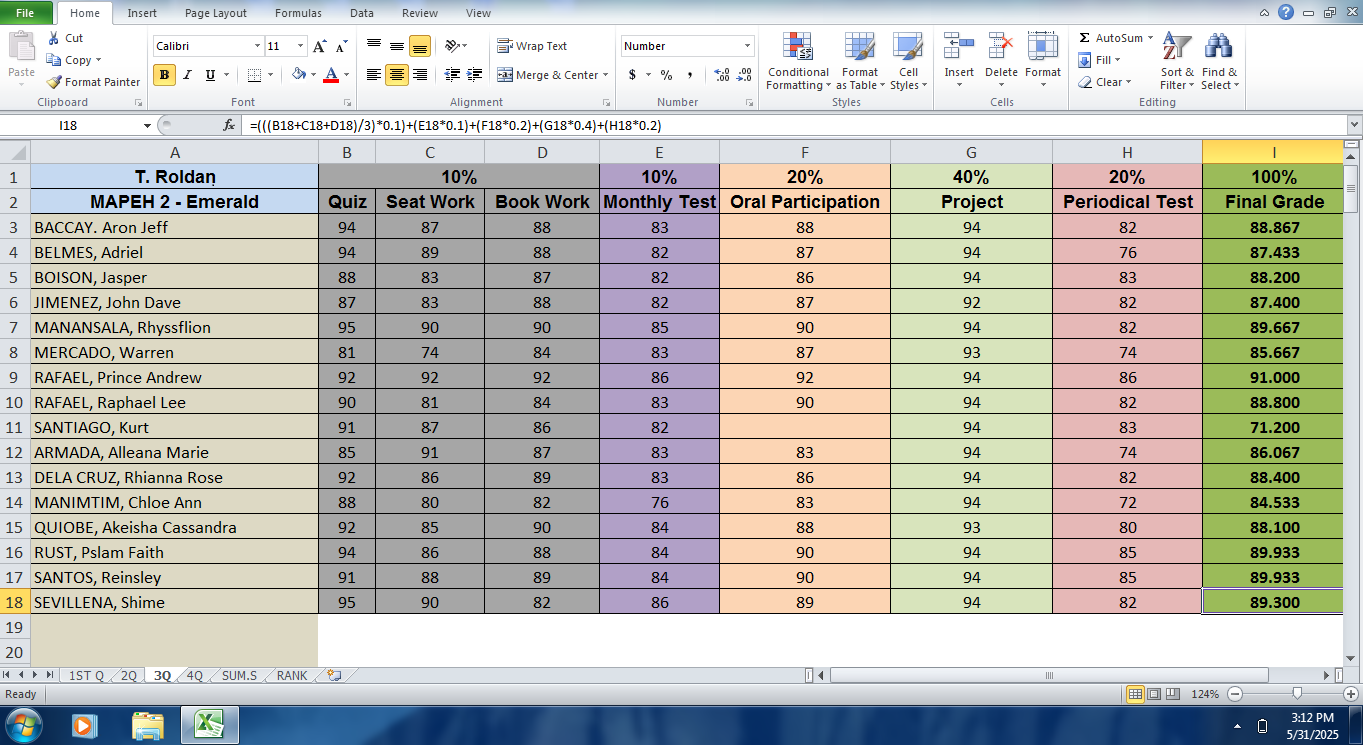Screen dimensions: 1363x745
Task: Click the Cut scissors icon
Action: coord(53,38)
